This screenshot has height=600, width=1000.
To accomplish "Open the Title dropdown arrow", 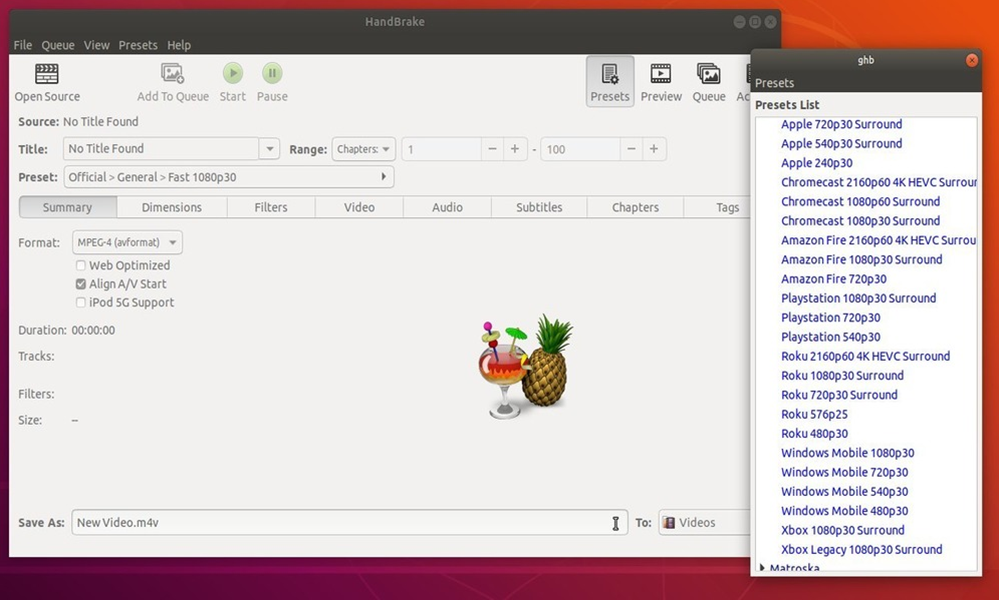I will tap(269, 149).
